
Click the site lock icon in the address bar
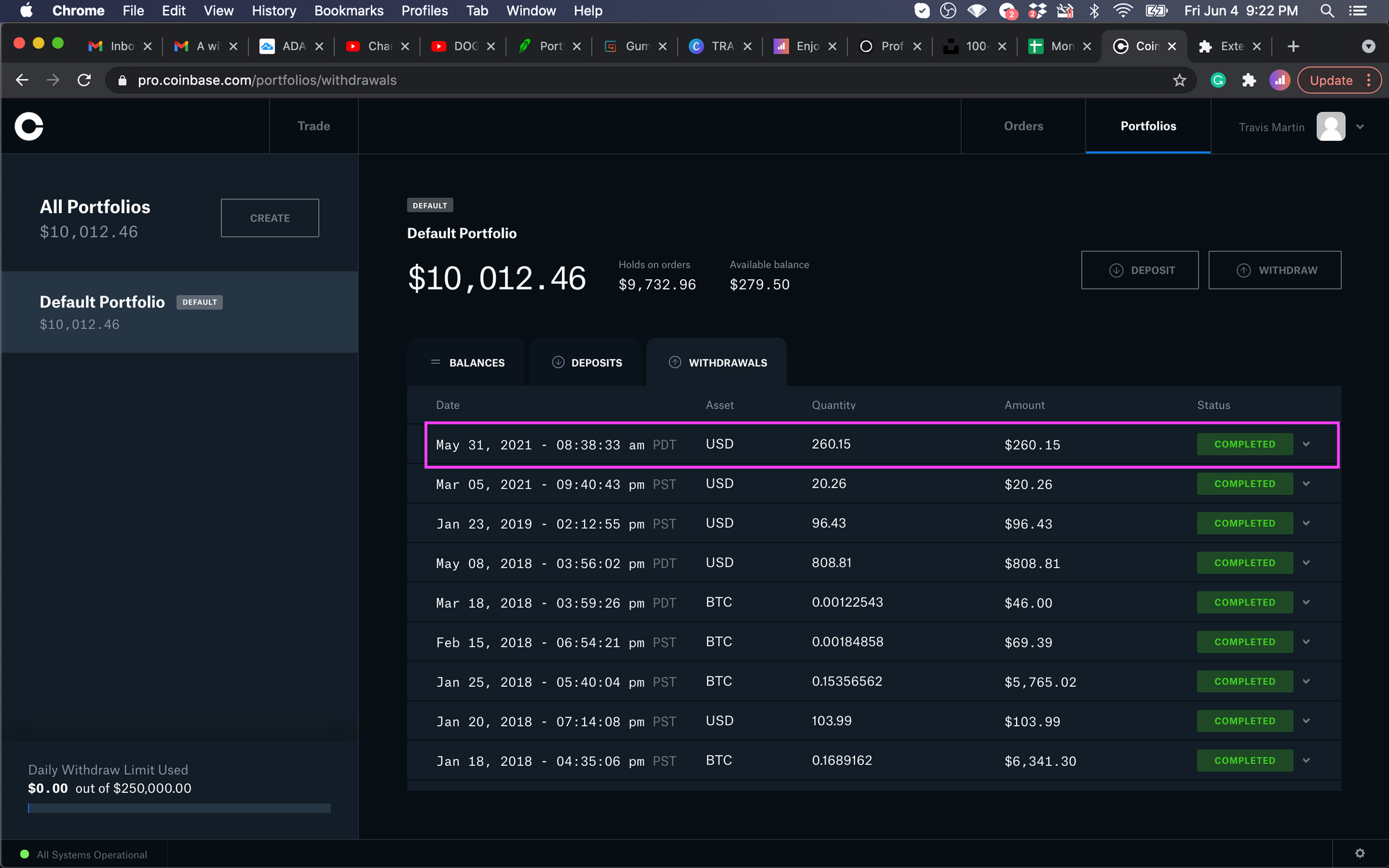(x=123, y=81)
